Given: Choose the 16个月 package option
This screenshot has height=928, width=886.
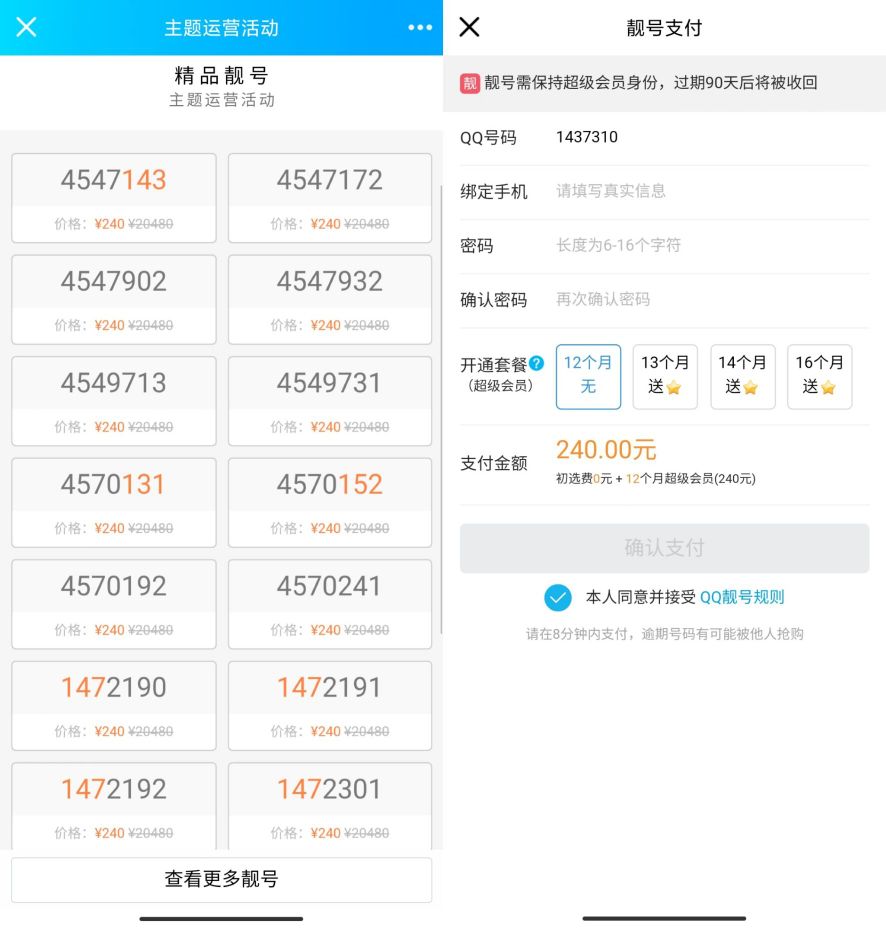Looking at the screenshot, I should 820,377.
